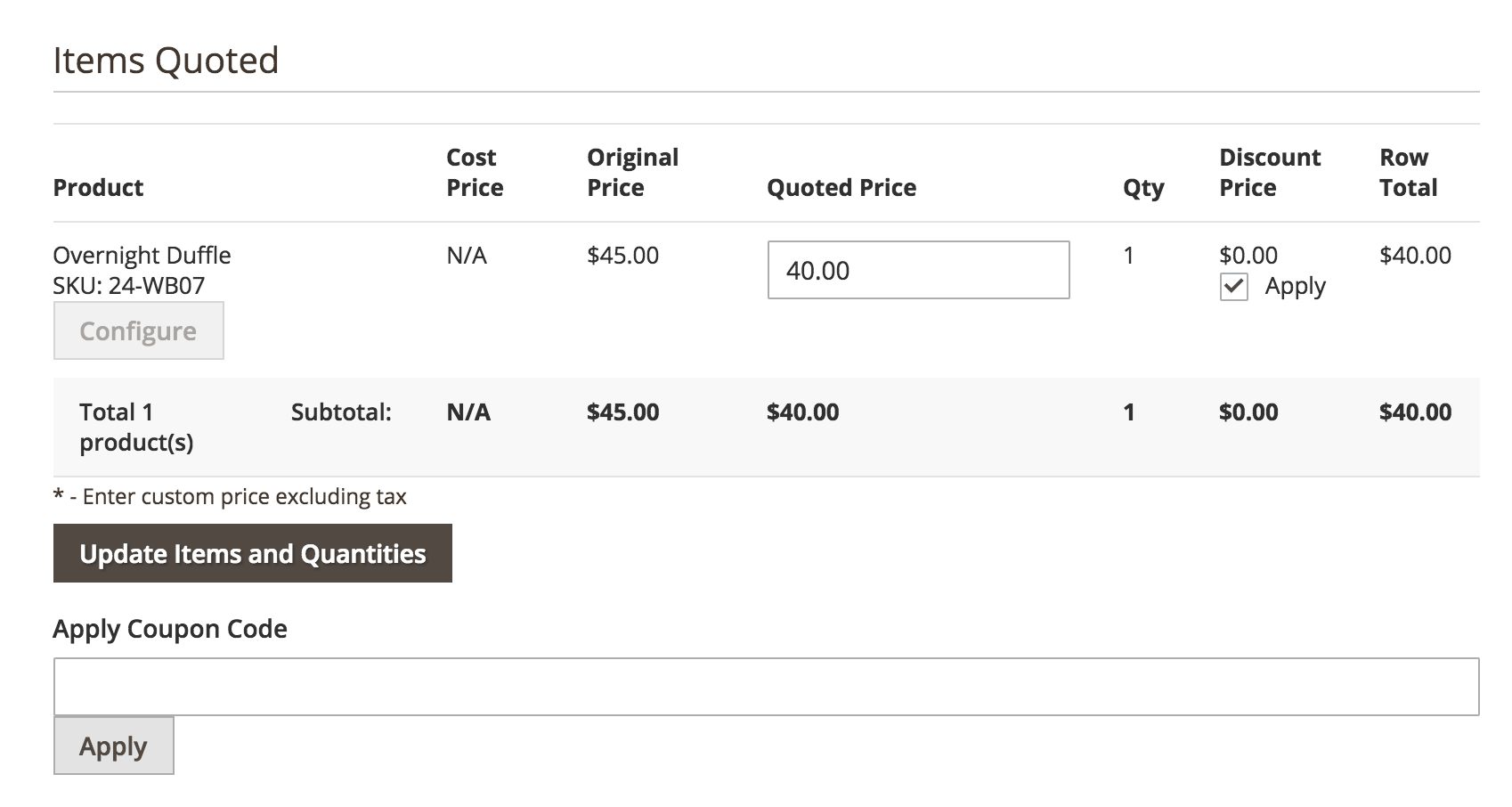The height and width of the screenshot is (807, 1512).
Task: Click the Original Price column header
Action: click(x=632, y=172)
